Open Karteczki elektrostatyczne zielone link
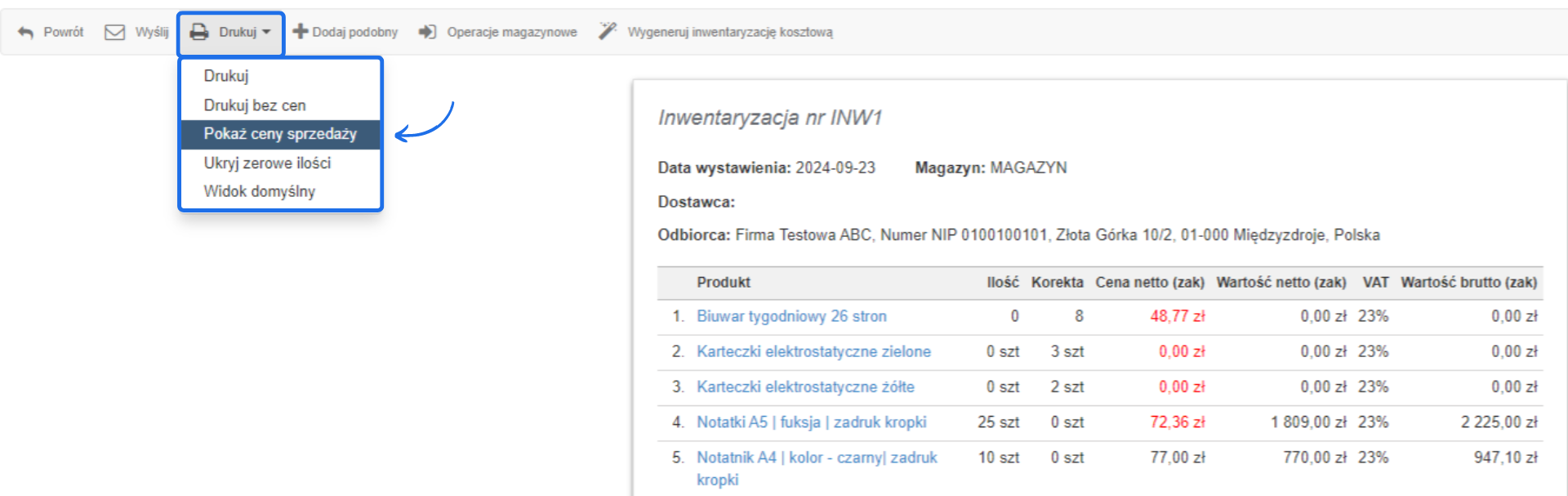Screen dimensions: 1568x496 813,351
